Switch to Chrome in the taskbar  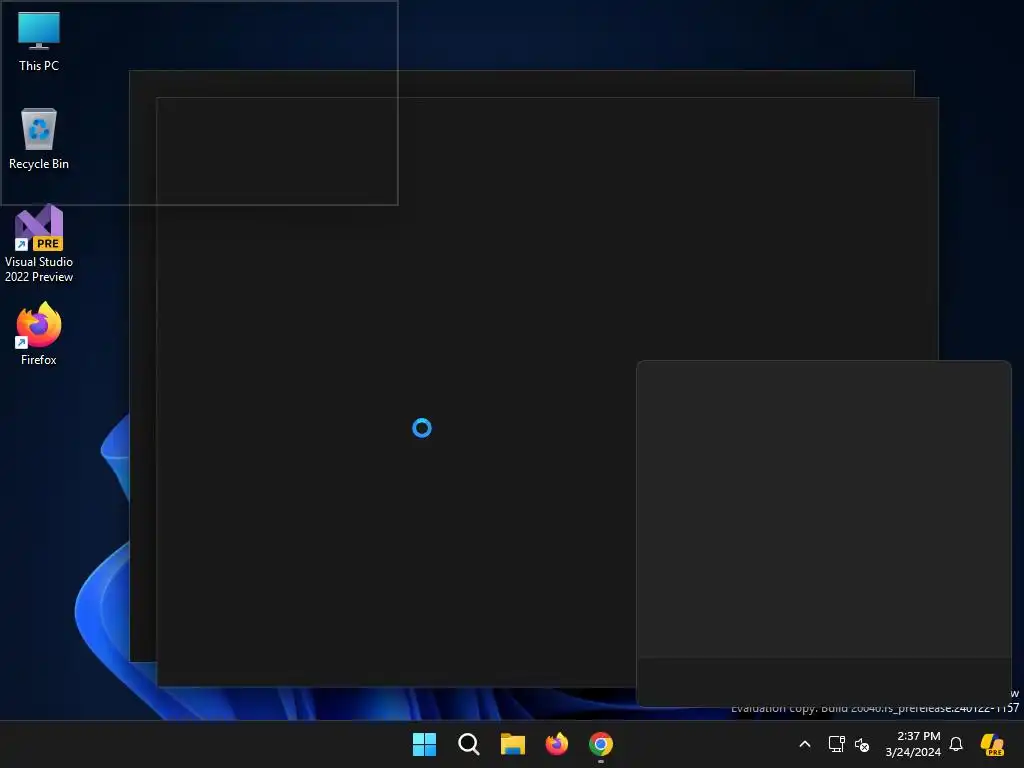pos(601,744)
